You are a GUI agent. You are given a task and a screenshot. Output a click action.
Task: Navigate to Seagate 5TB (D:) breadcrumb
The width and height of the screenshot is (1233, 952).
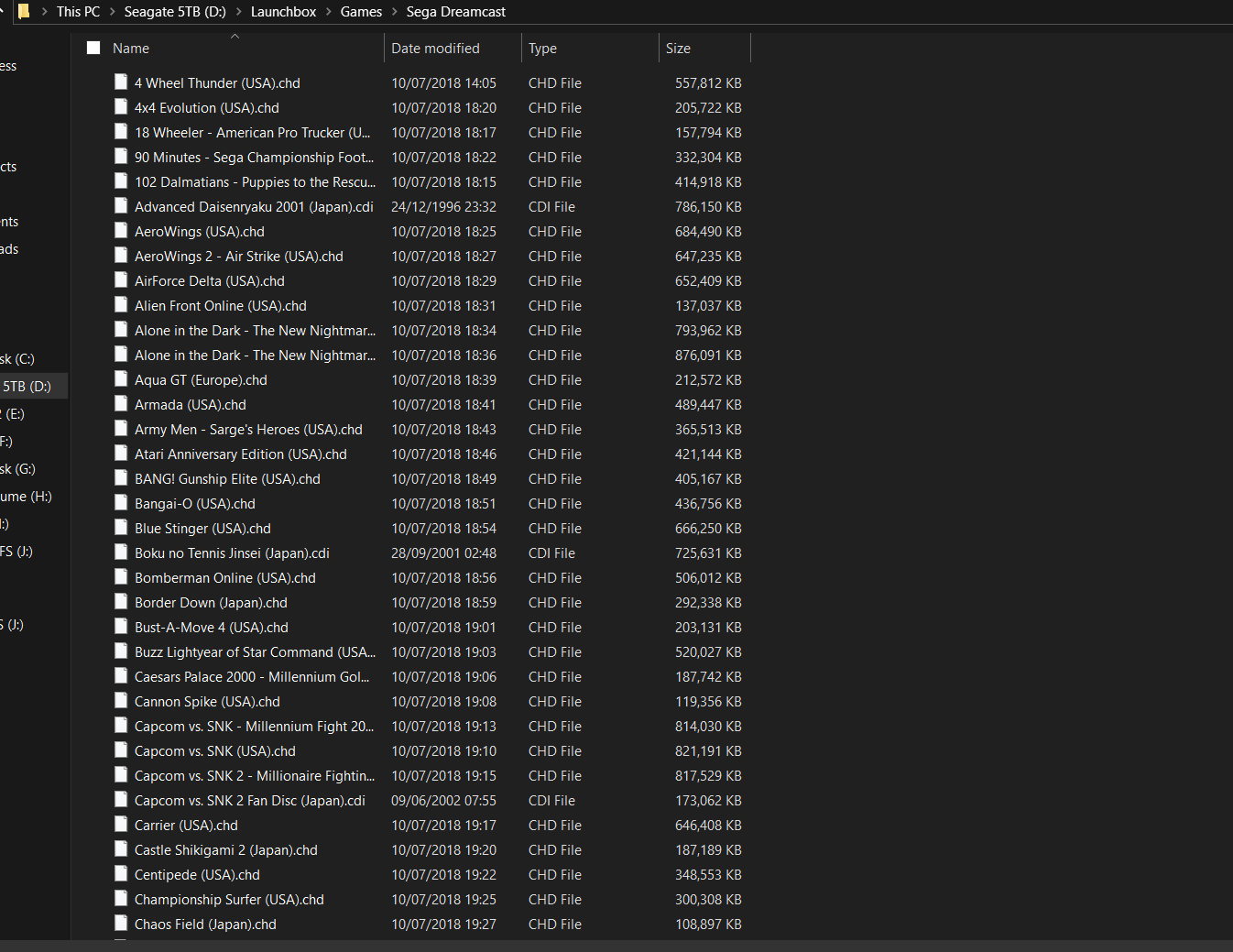[175, 12]
